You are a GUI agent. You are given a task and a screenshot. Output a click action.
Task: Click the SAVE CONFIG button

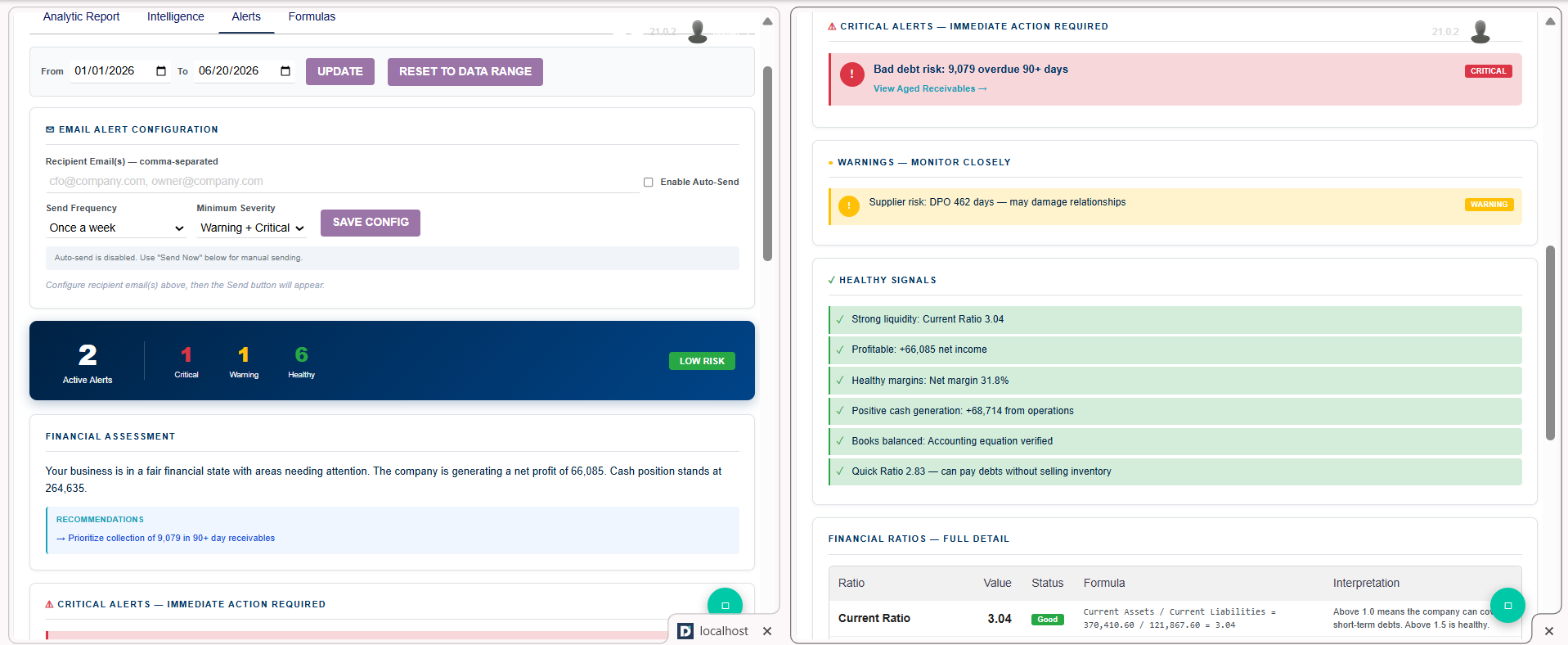371,223
